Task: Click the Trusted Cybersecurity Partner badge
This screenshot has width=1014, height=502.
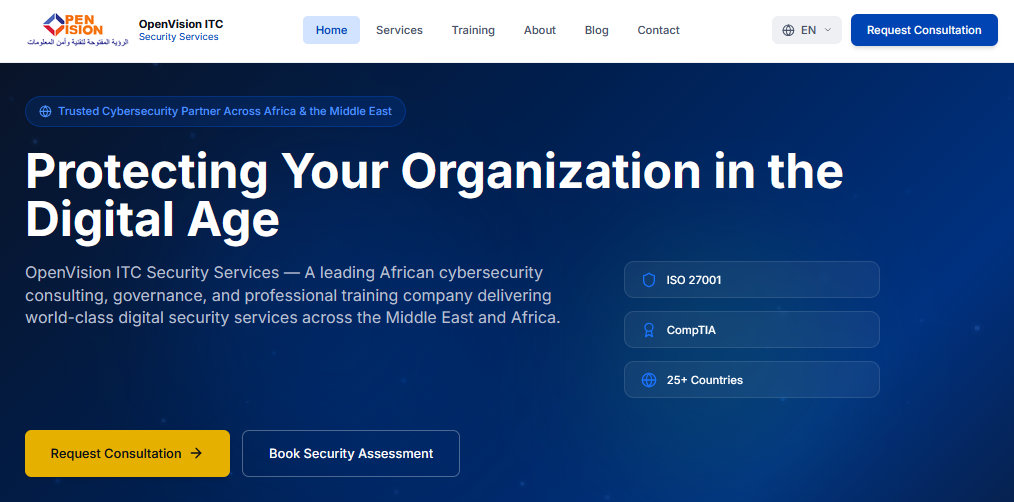Action: 215,111
